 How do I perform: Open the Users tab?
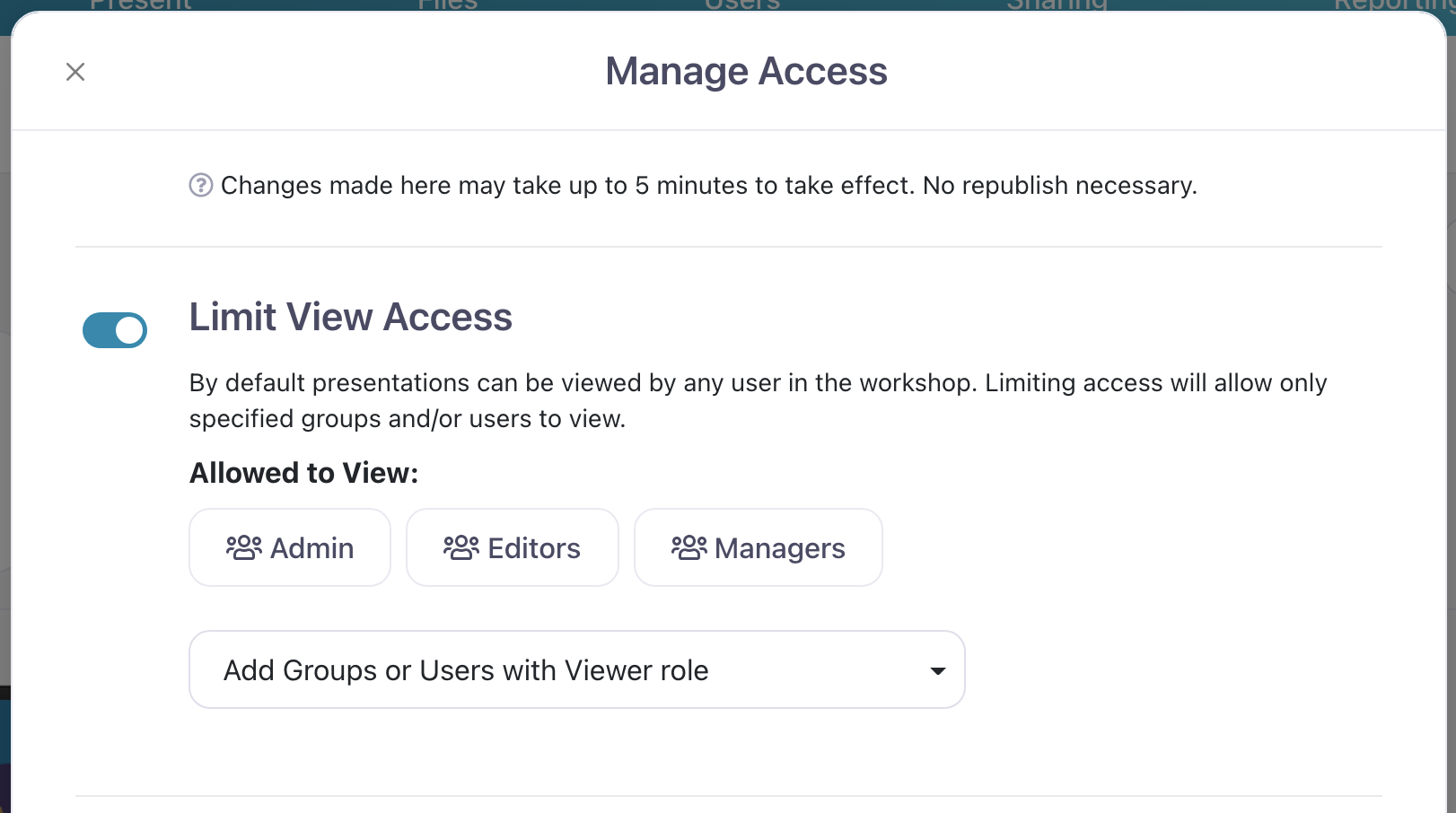point(742,4)
